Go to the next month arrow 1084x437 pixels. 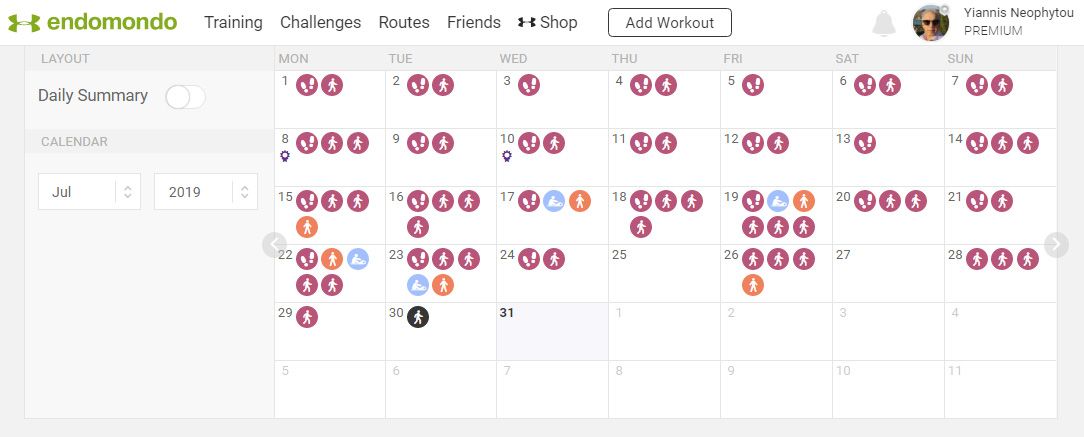tap(1056, 244)
